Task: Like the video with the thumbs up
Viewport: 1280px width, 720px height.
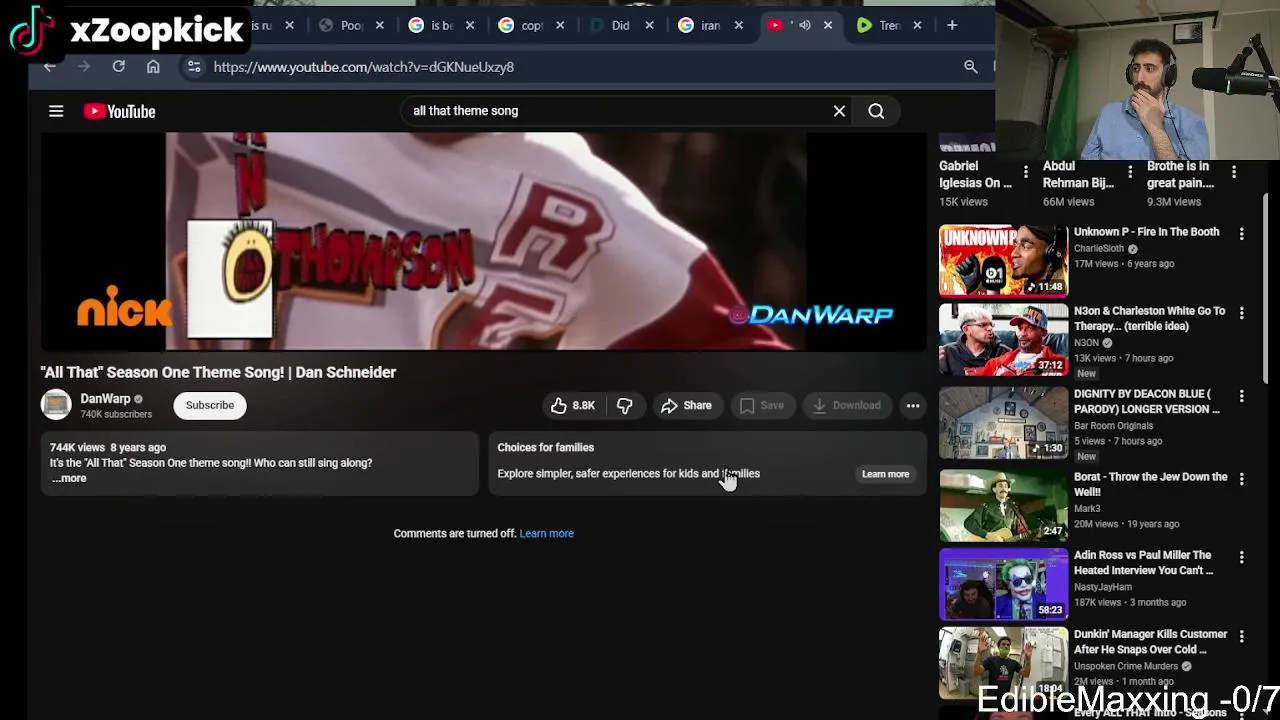Action: point(572,405)
